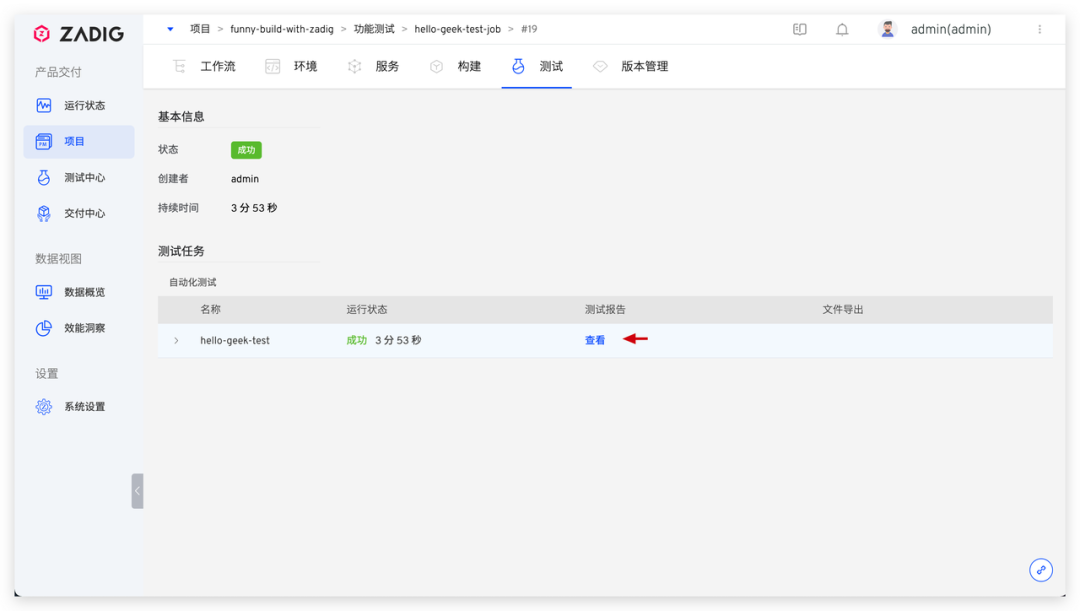Open 数据概览 chart icon
The image size is (1080, 611).
43,292
